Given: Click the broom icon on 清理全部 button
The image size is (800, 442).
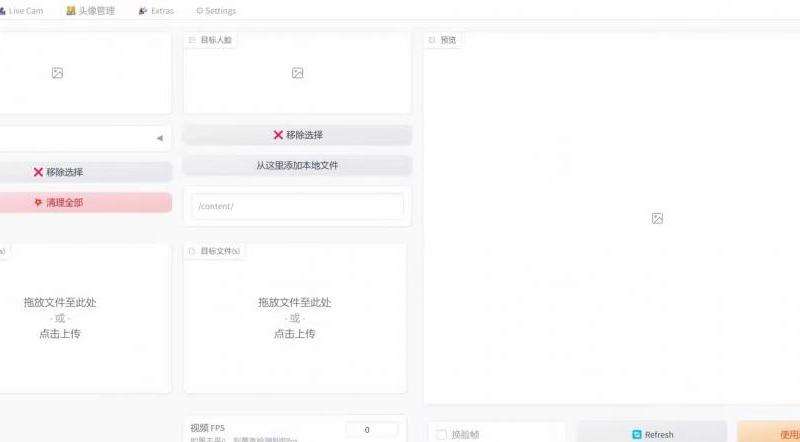Looking at the screenshot, I should click(38, 203).
